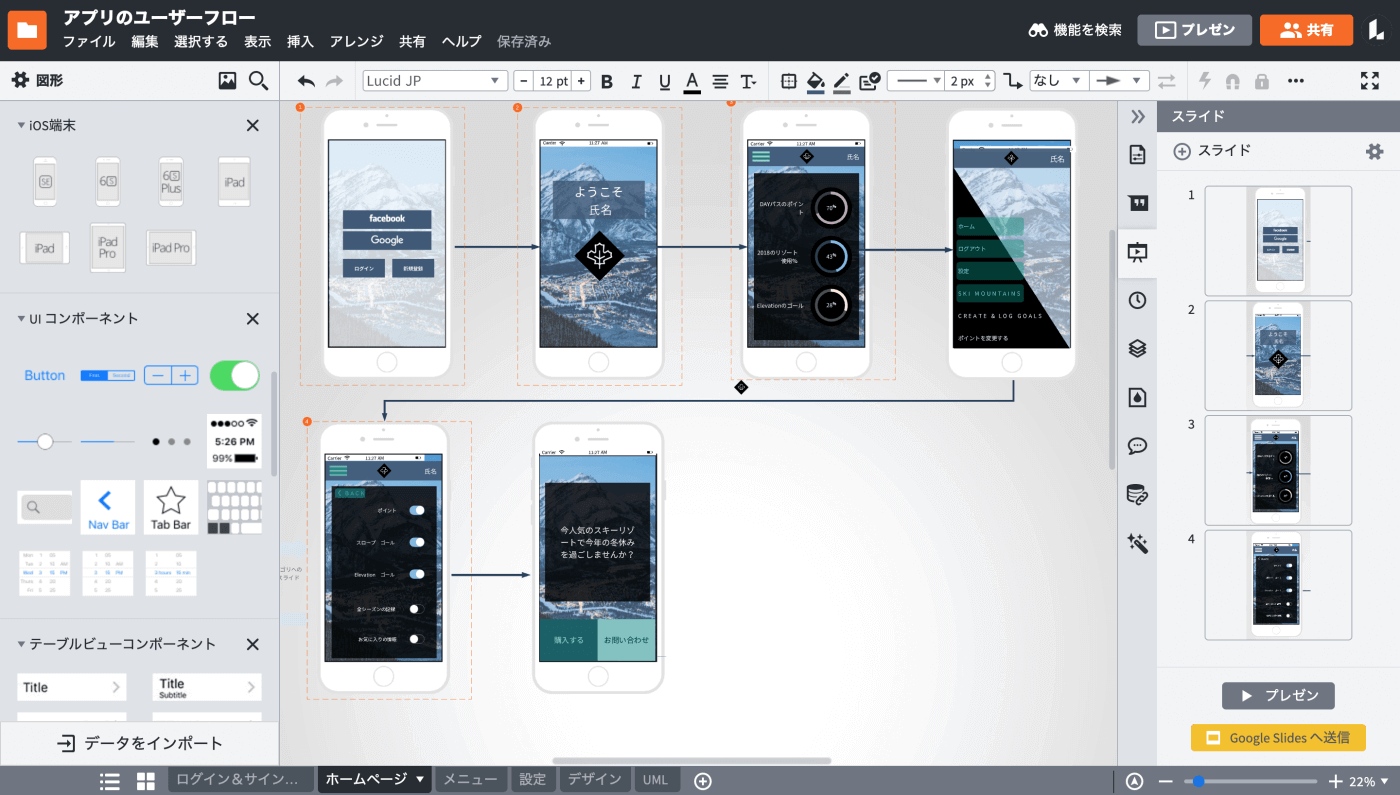This screenshot has height=795, width=1400.
Task: Collapse the iOS端末 shape section
Action: pyautogui.click(x=21, y=125)
